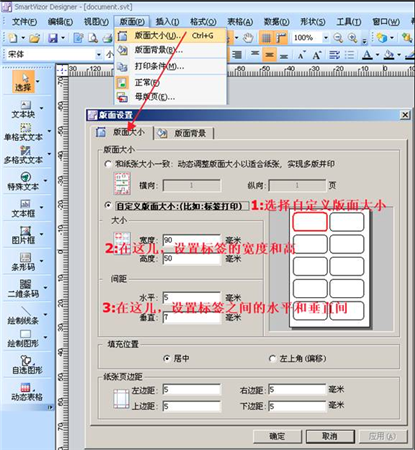Select 自定义版面大小 radio option
Screen dimensions: 415x450
108,206
